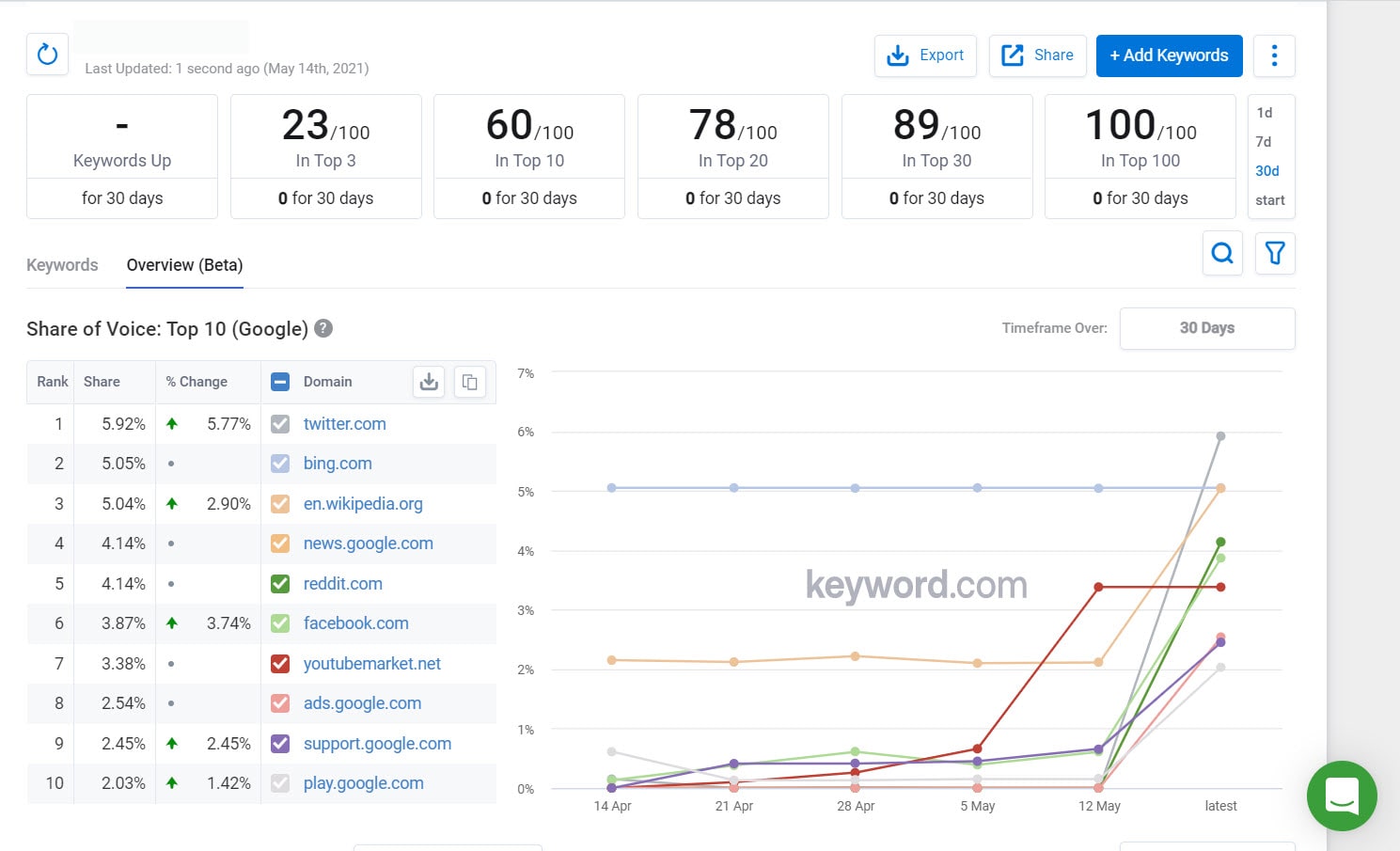Open the three-dot more options menu
This screenshot has height=851, width=1400.
coord(1274,55)
